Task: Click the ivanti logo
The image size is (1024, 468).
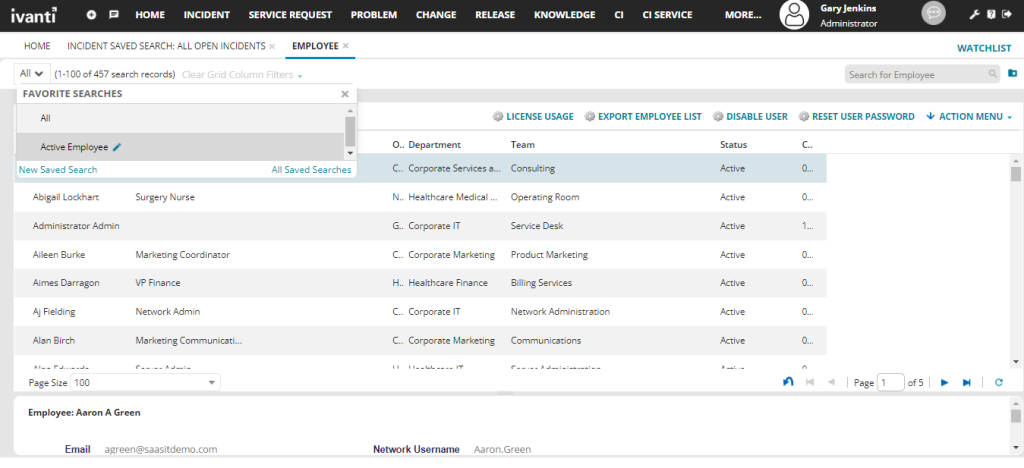Action: point(33,14)
